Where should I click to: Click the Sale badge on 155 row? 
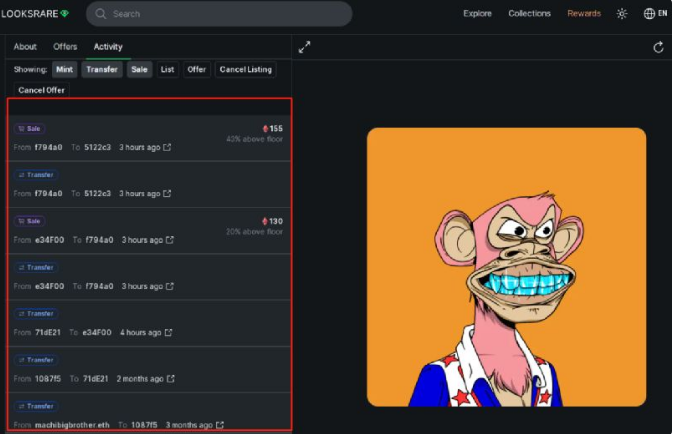pos(30,128)
